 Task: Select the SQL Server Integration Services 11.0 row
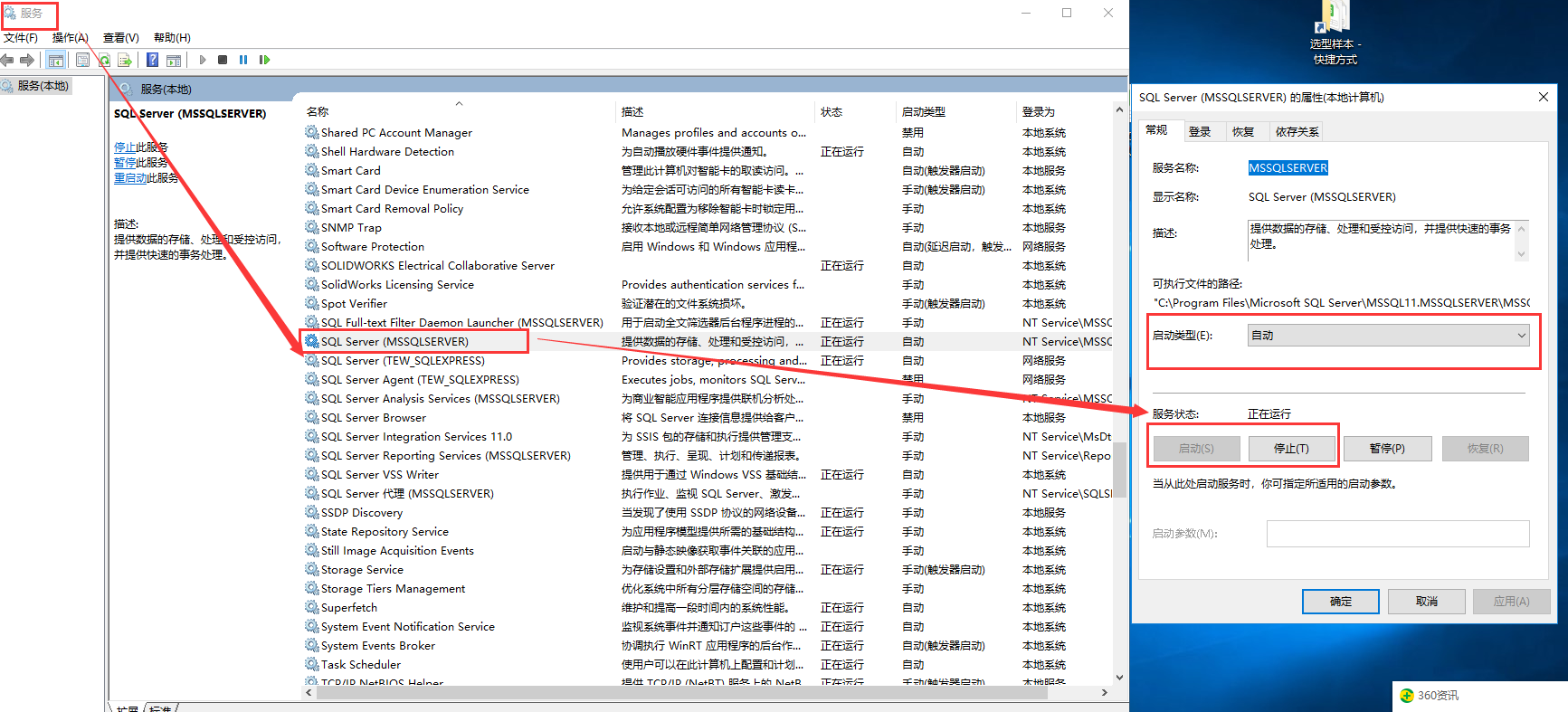pyautogui.click(x=708, y=436)
